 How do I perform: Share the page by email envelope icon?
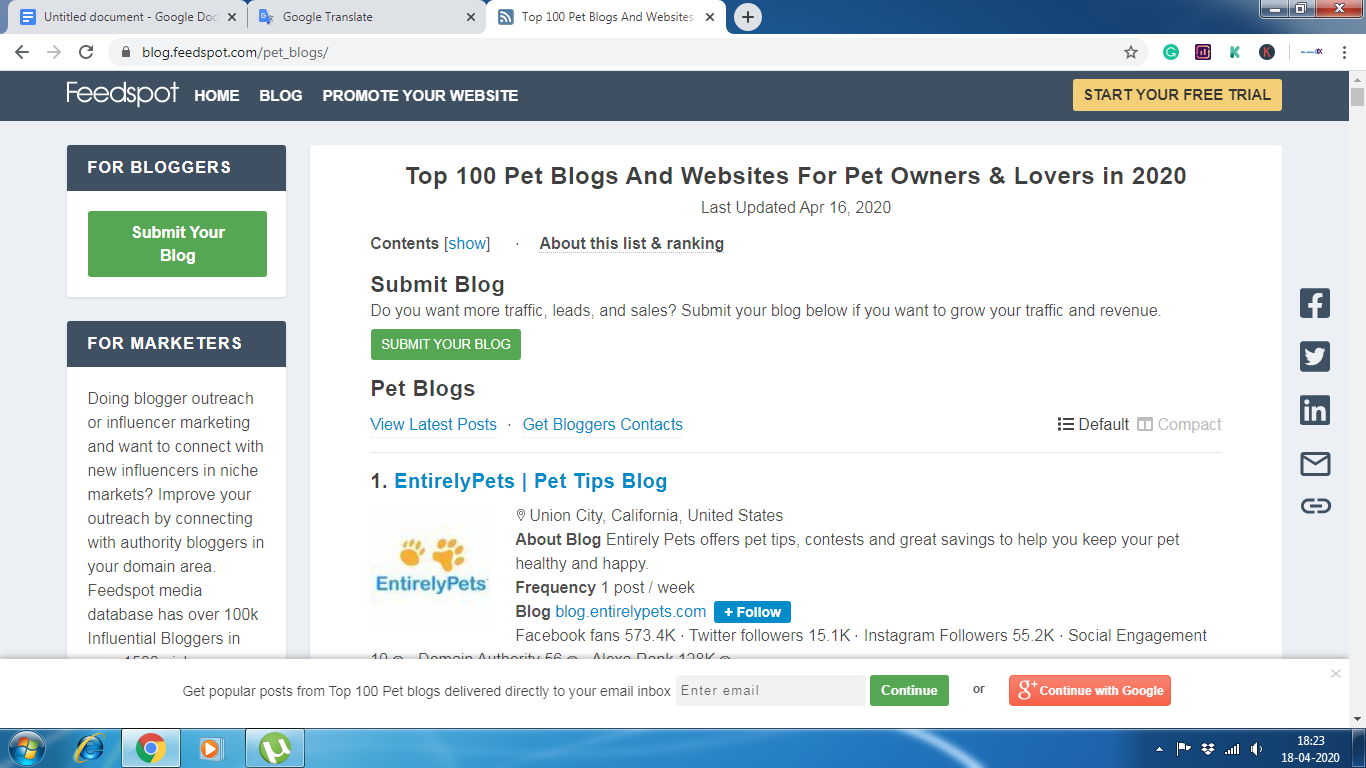pos(1315,464)
